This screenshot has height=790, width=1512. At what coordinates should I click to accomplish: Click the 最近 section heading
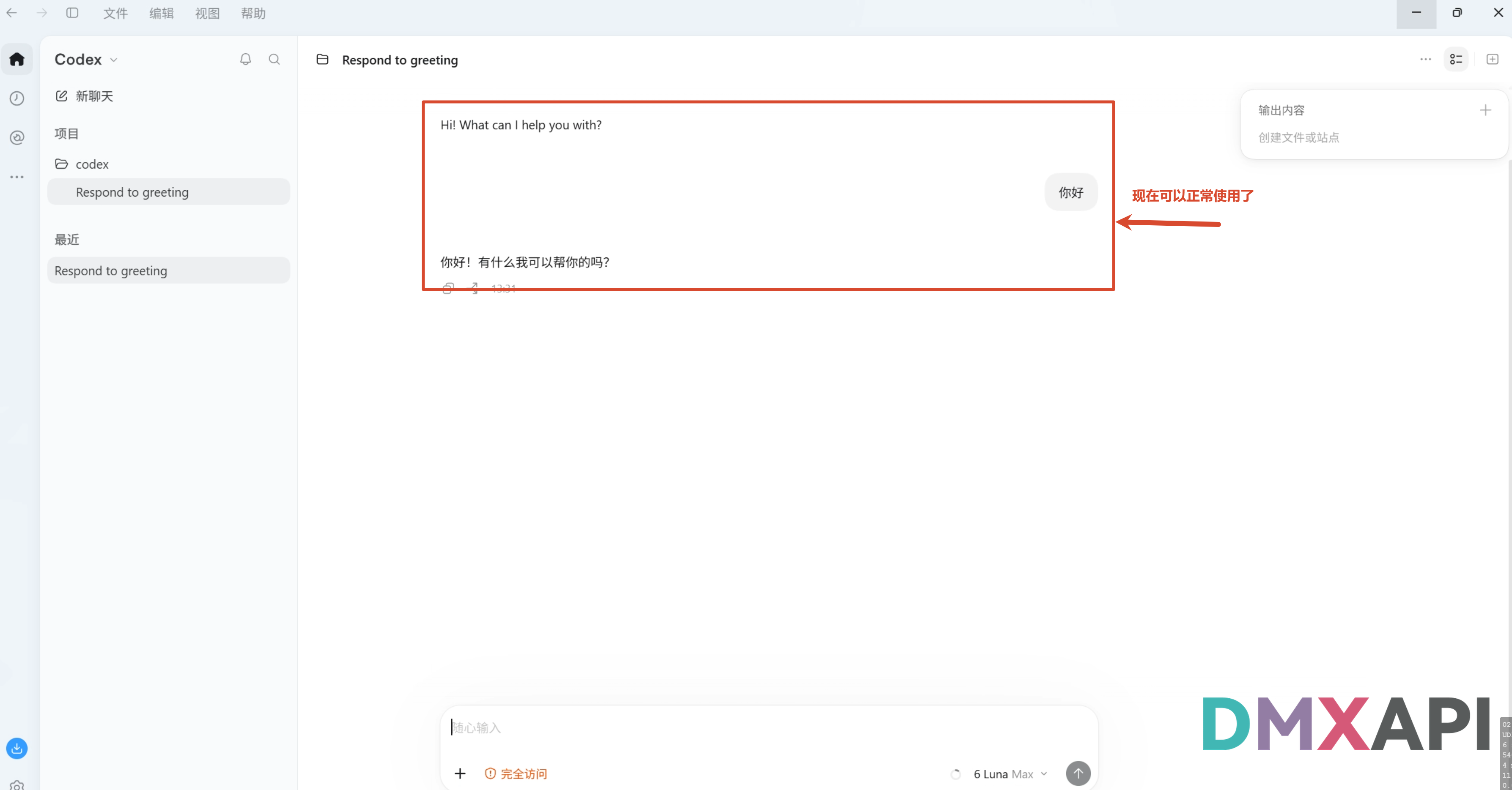[66, 239]
